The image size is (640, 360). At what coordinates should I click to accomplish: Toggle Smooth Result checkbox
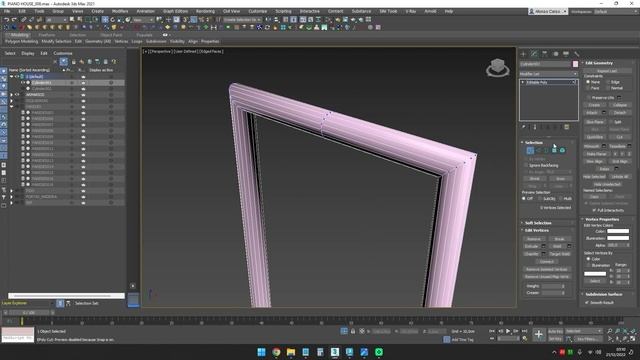click(x=587, y=302)
